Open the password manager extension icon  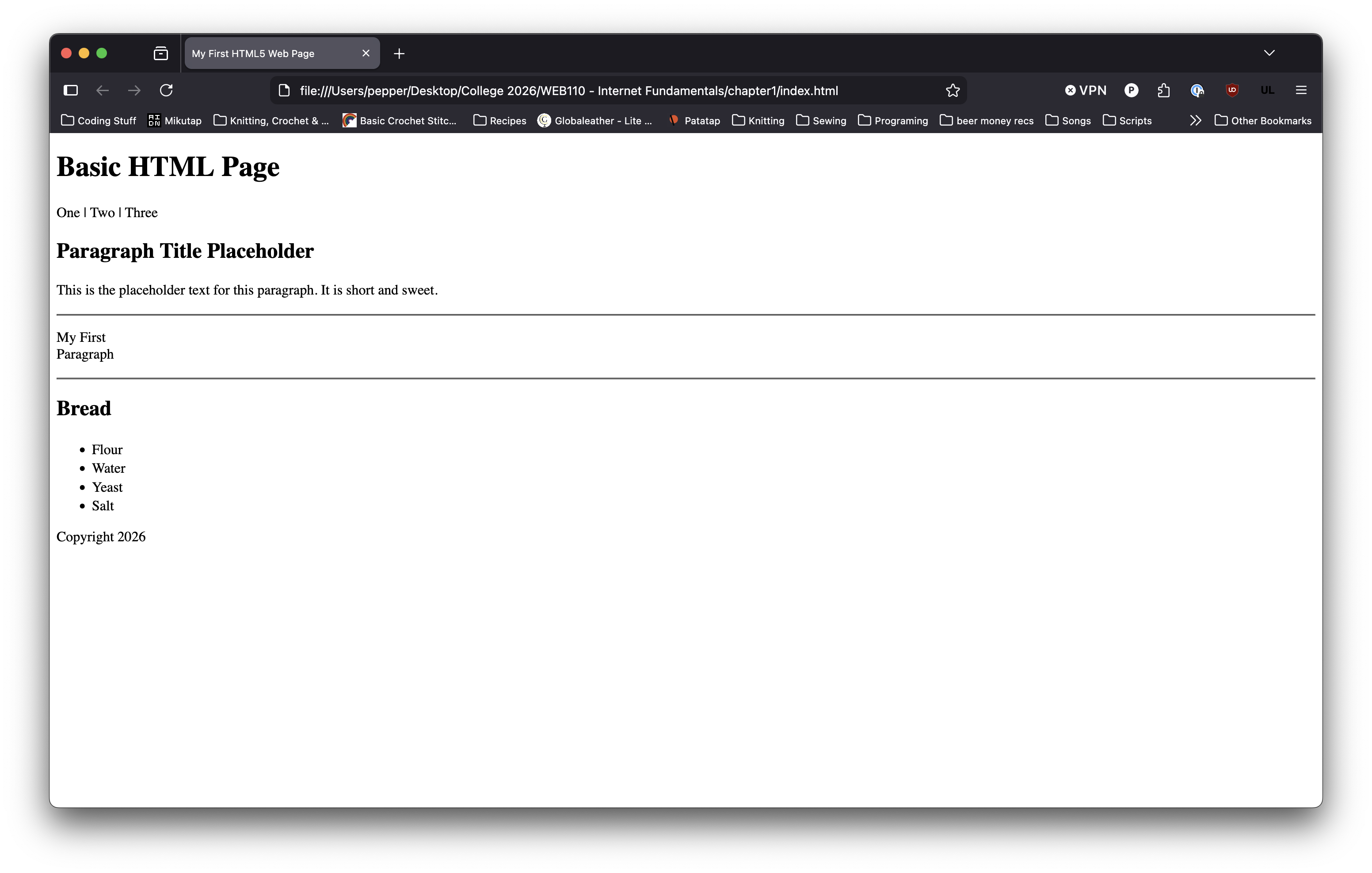(1197, 90)
